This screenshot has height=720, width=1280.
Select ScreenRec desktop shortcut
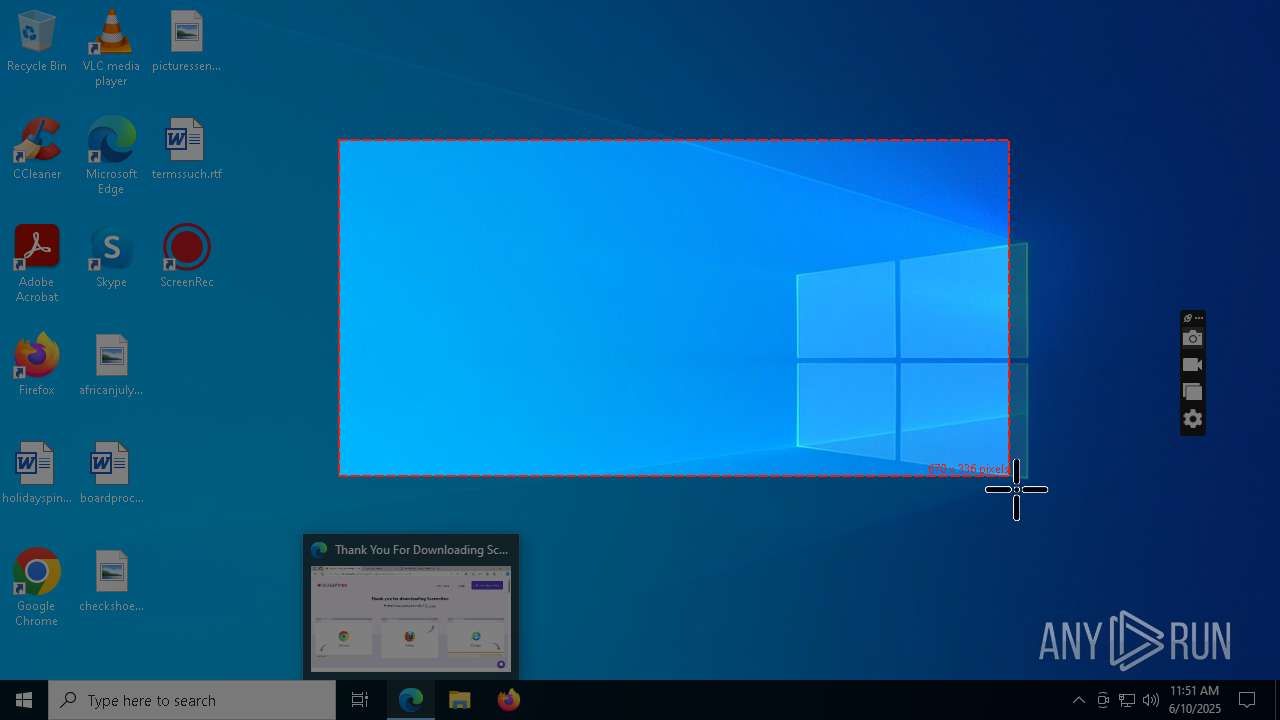point(187,258)
